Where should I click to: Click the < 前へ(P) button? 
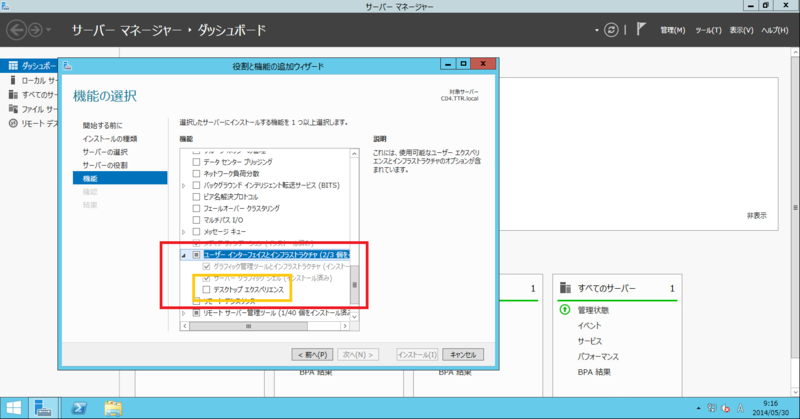(x=312, y=354)
